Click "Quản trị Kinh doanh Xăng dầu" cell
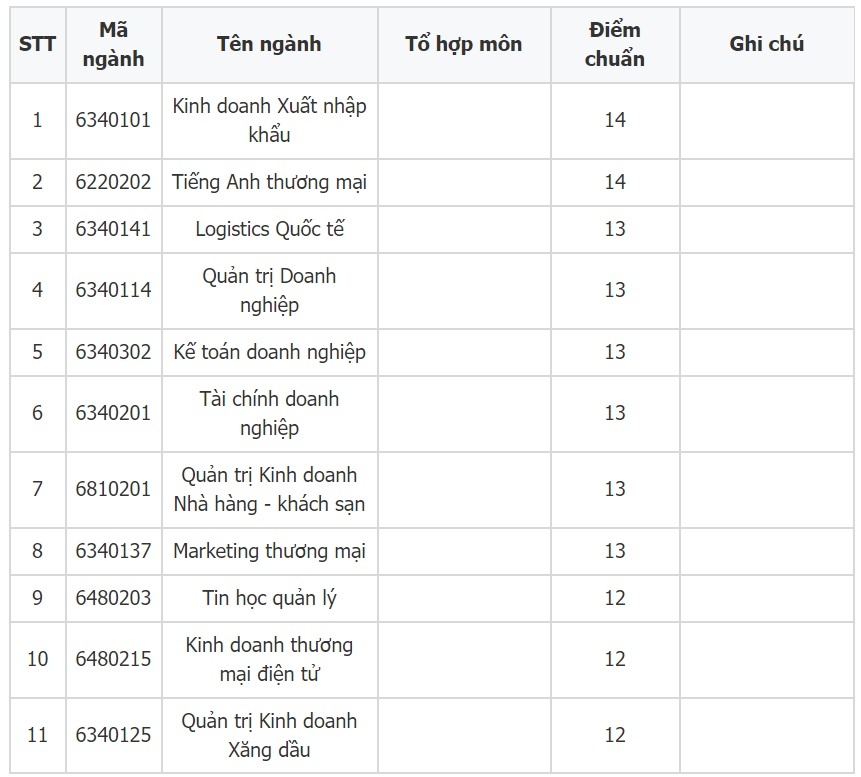Image resolution: width=861 pixels, height=777 pixels. (x=269, y=735)
